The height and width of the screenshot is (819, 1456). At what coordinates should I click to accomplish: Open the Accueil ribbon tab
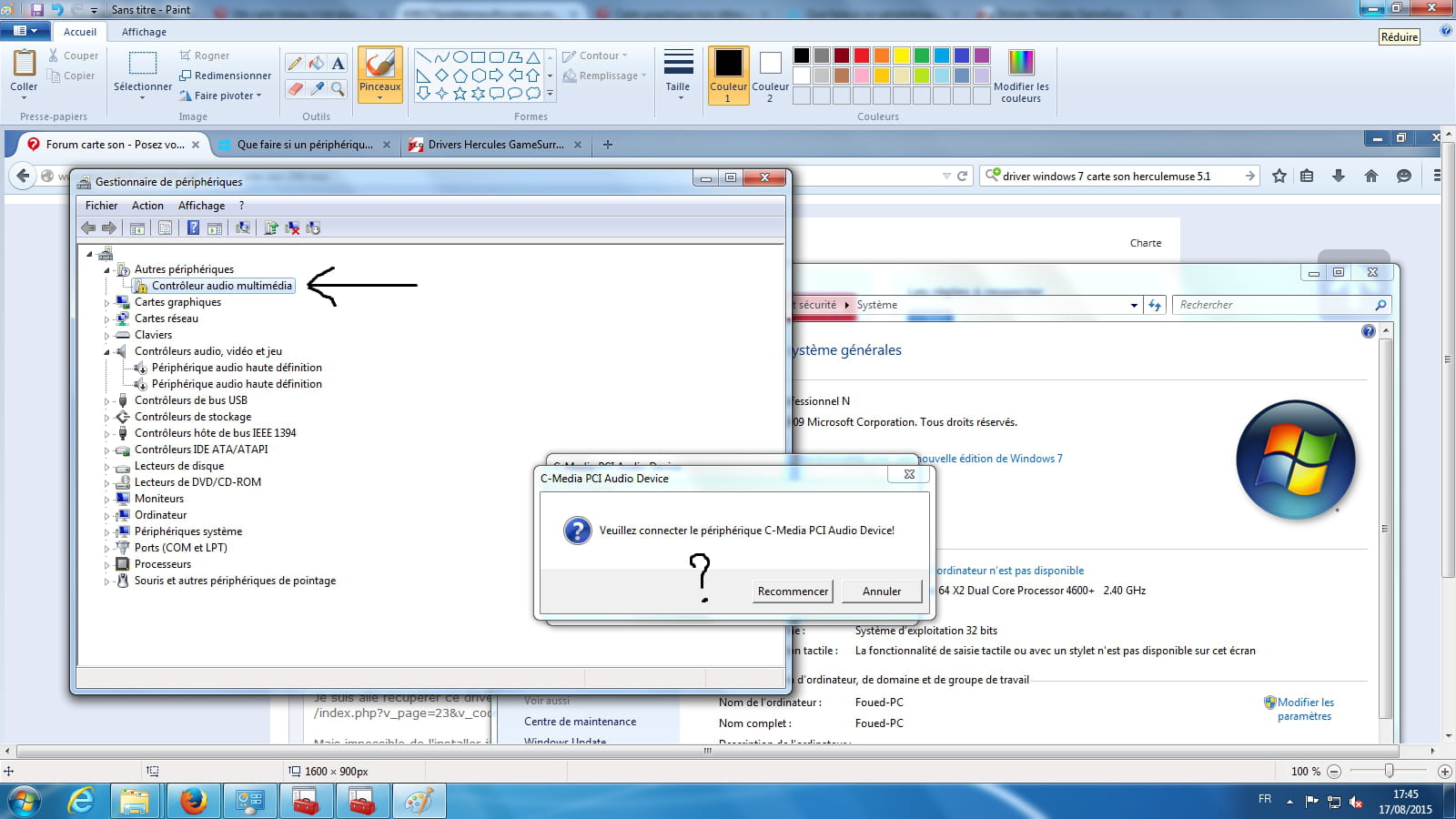(x=80, y=32)
